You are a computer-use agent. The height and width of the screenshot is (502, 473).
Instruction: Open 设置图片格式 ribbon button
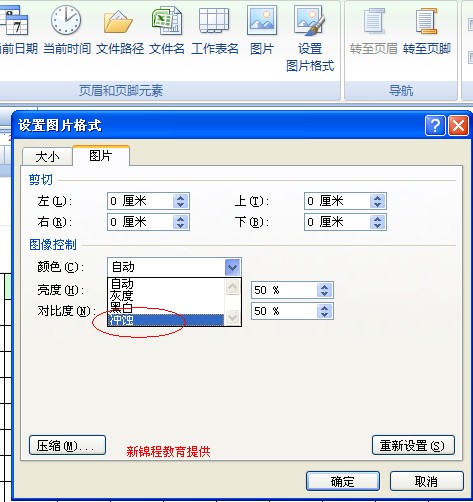point(310,38)
